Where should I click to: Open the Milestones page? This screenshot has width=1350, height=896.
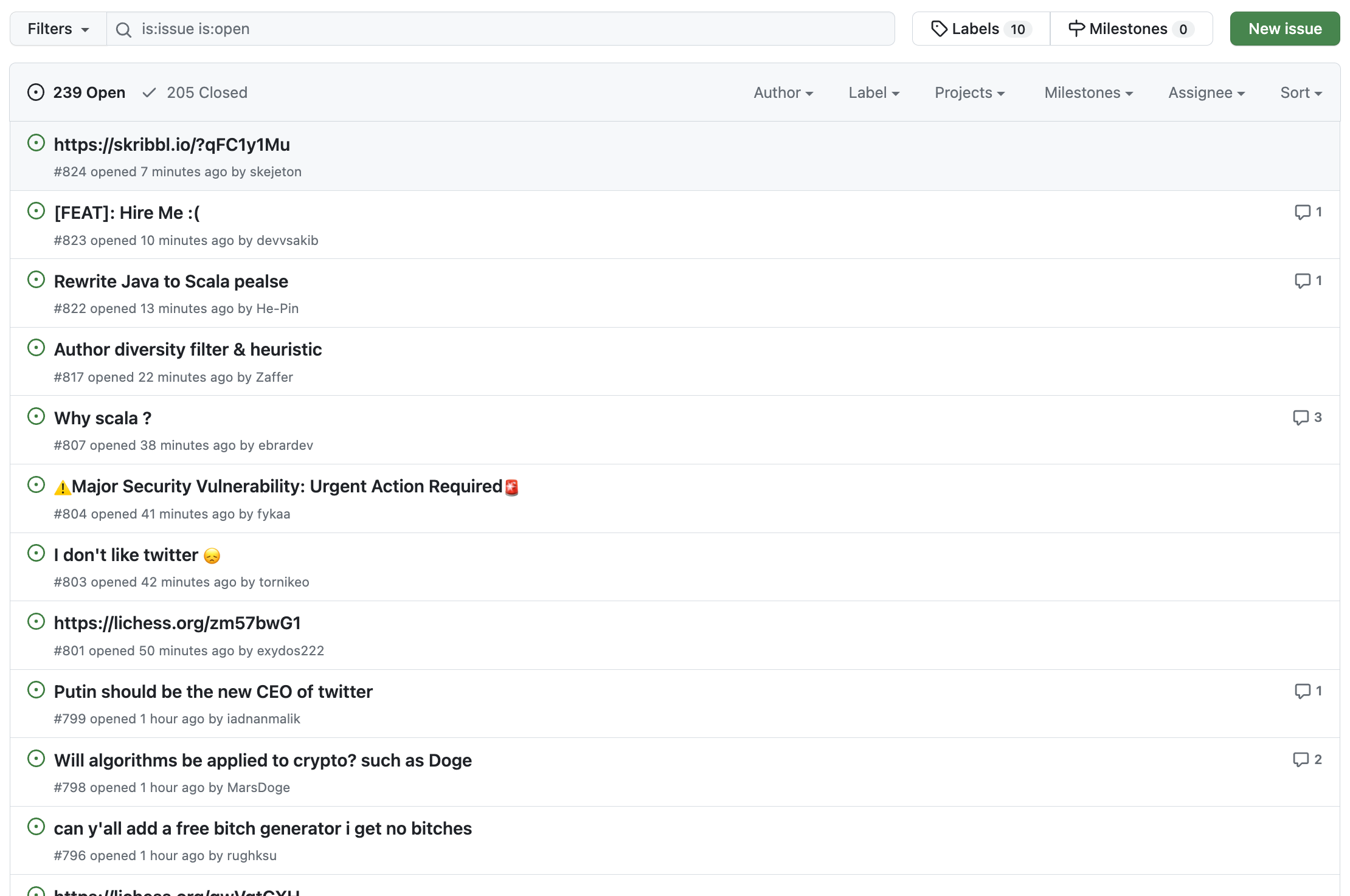(1131, 29)
